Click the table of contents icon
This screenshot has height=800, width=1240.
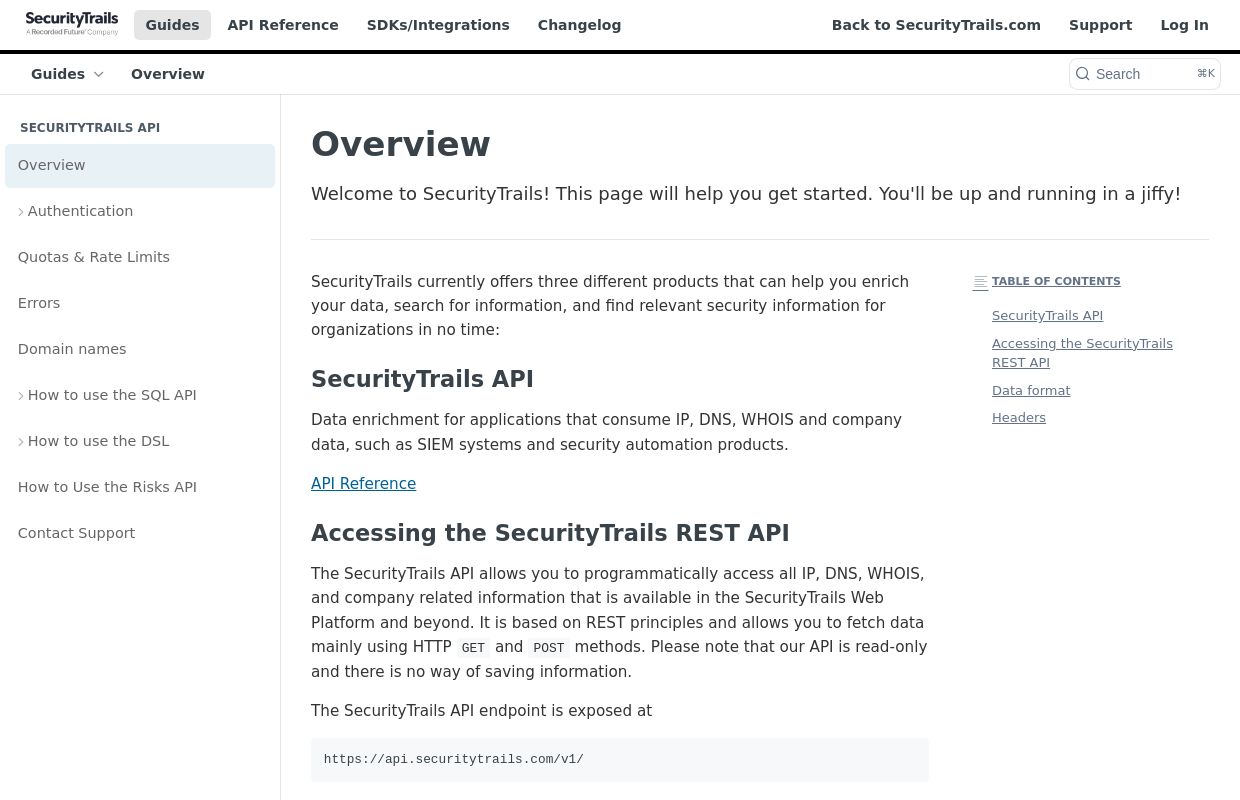981,283
